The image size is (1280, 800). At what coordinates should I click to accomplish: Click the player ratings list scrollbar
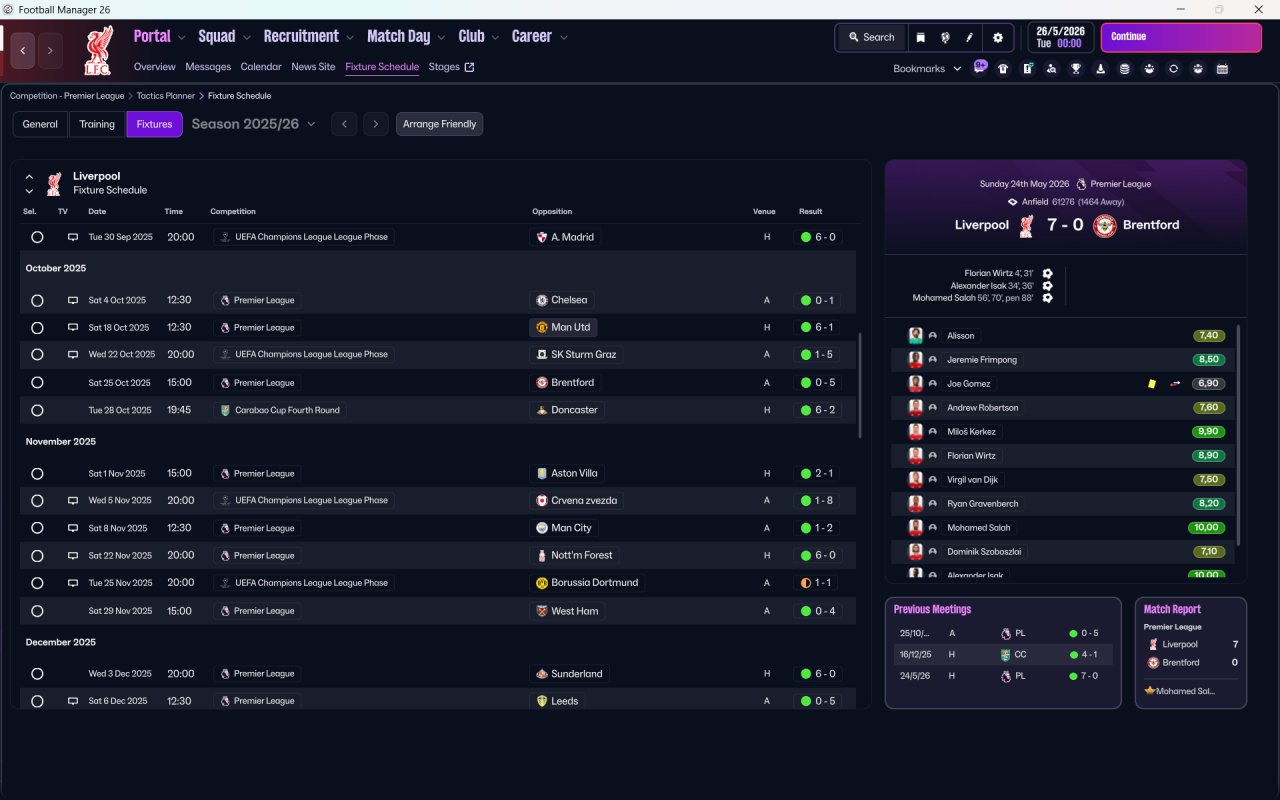[1238, 434]
